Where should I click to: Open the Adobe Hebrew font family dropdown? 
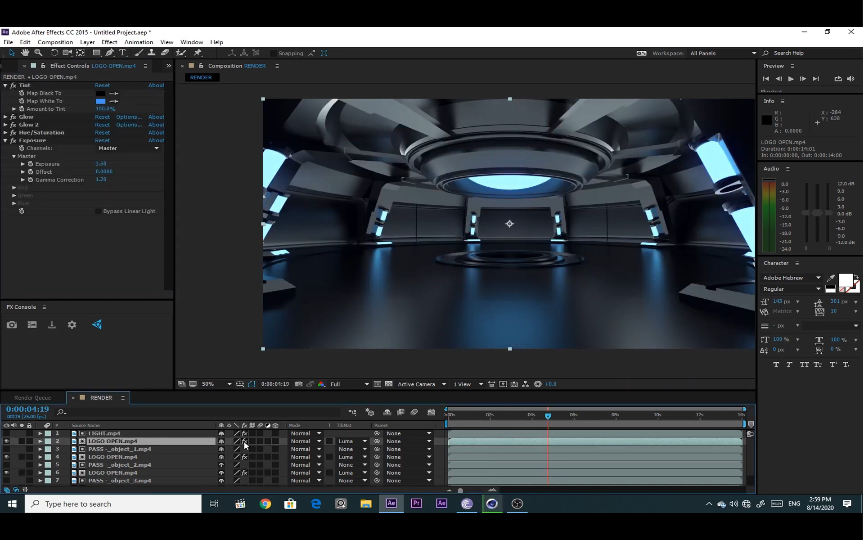[x=818, y=278]
